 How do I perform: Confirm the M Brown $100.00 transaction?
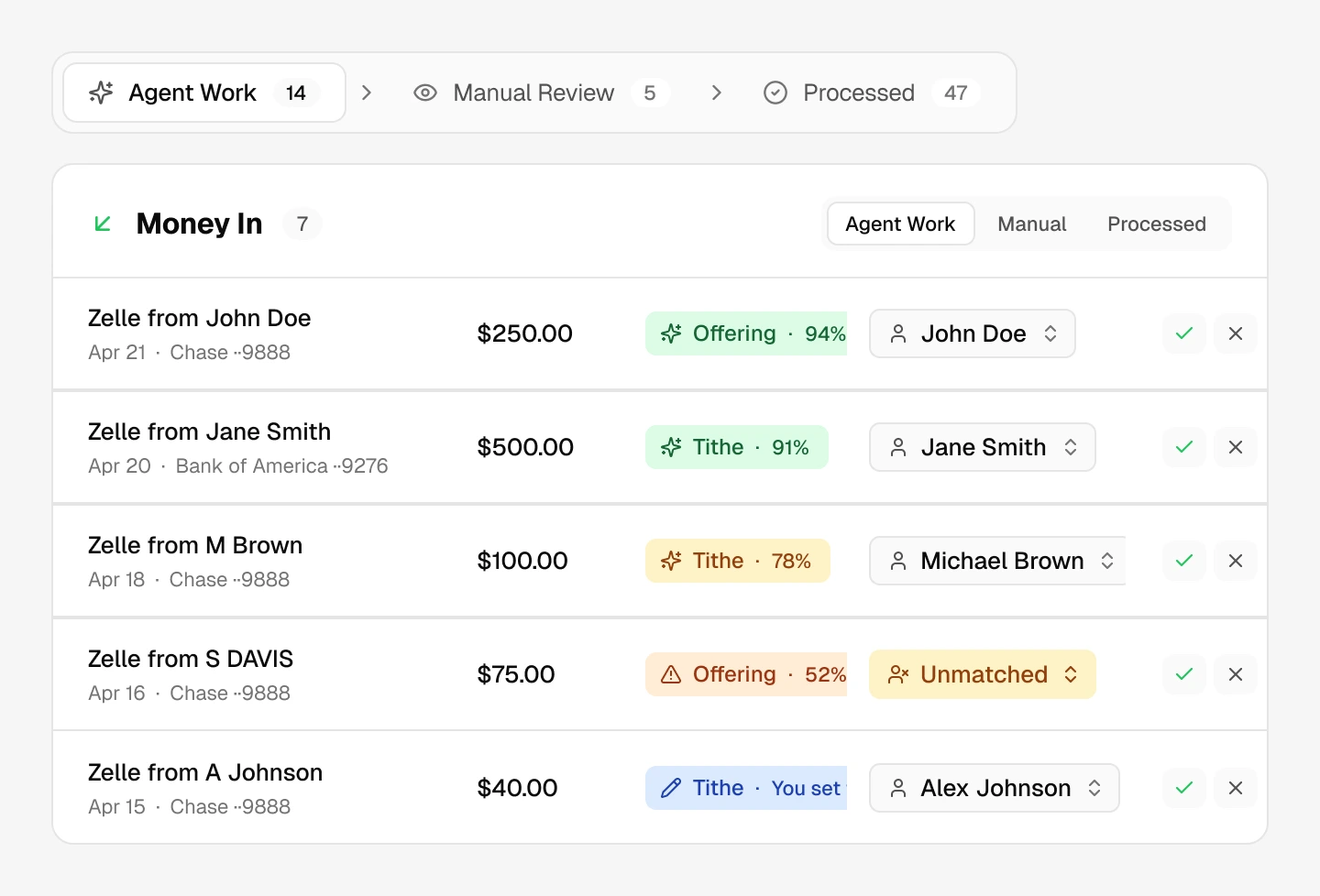[x=1184, y=561]
